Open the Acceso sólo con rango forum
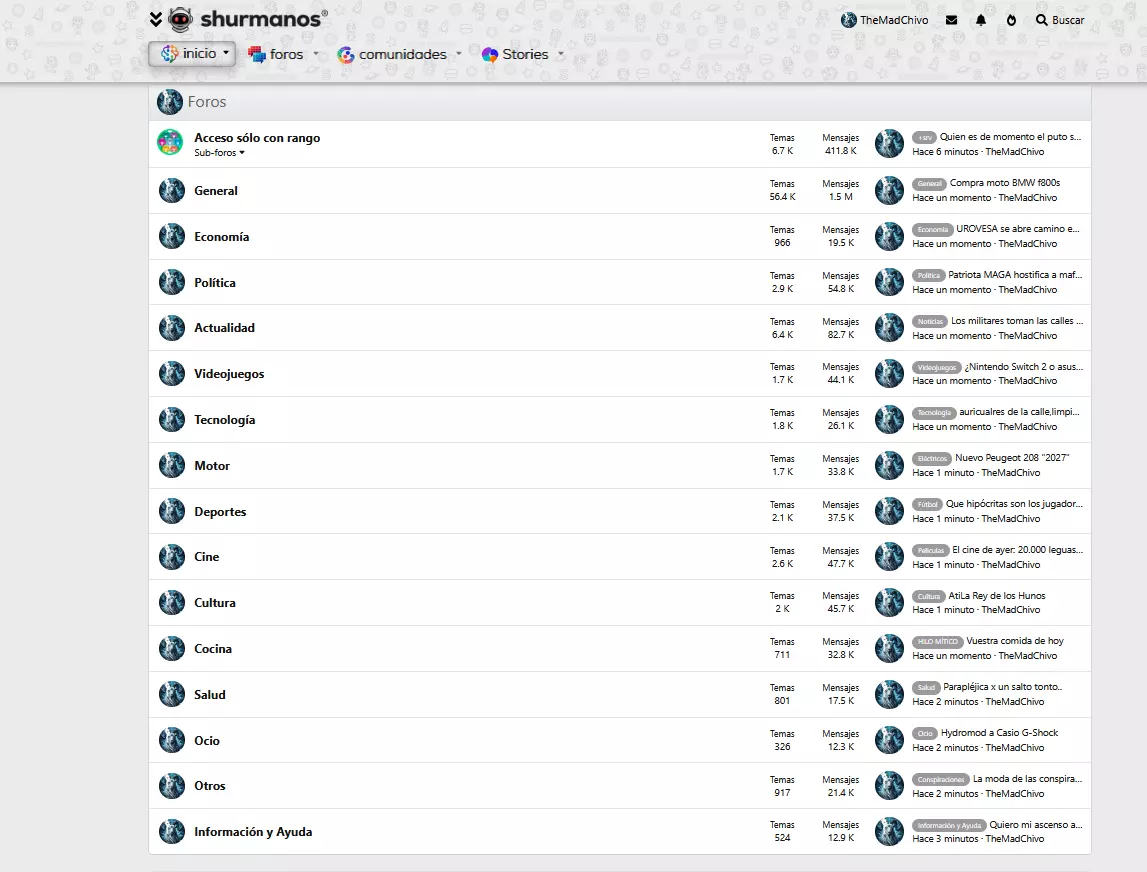 click(257, 138)
